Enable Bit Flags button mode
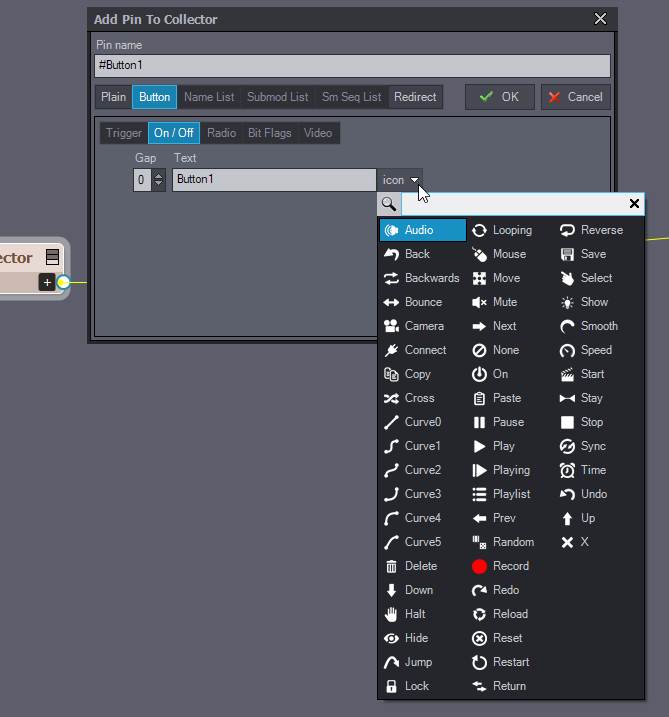The image size is (669, 717). click(x=270, y=133)
